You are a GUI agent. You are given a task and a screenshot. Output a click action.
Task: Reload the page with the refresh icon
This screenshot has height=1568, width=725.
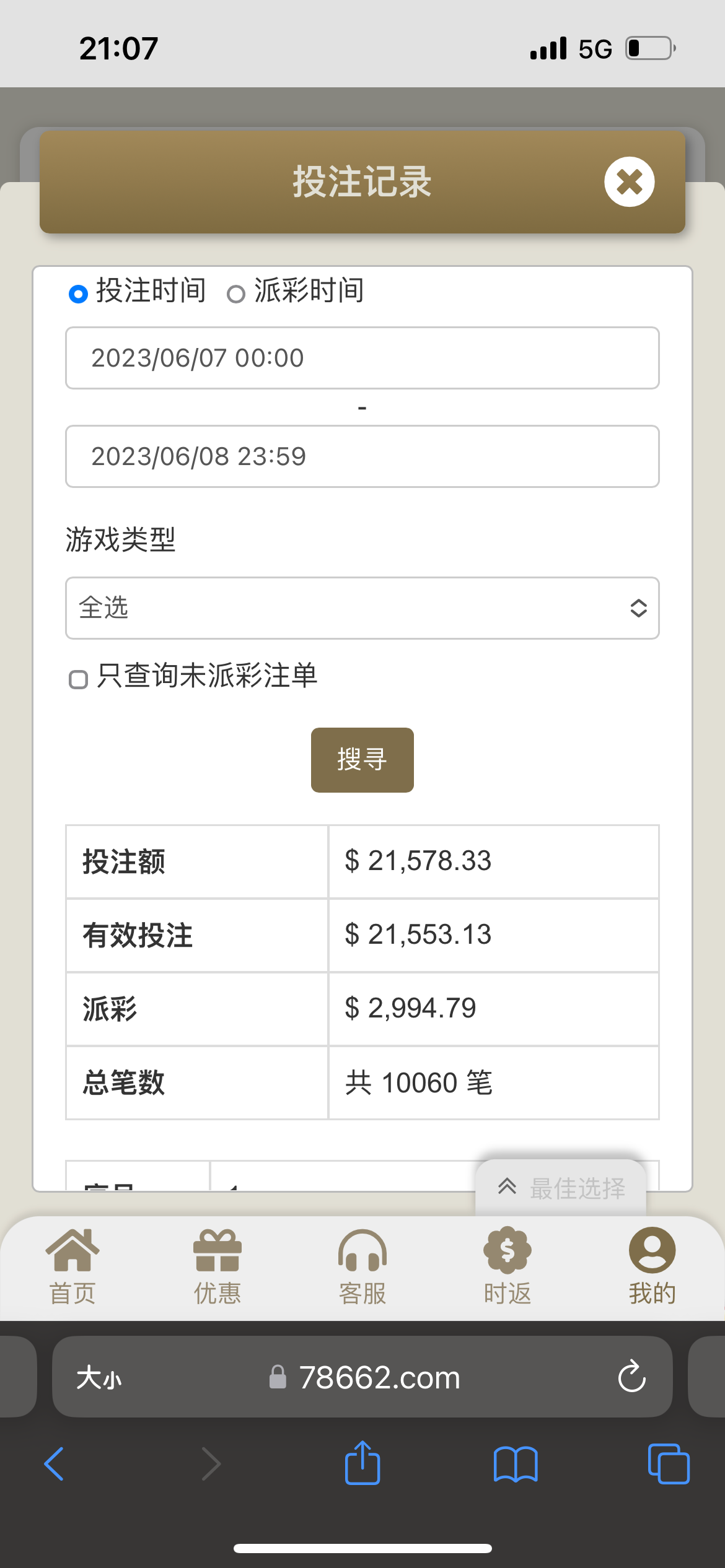pyautogui.click(x=631, y=1377)
